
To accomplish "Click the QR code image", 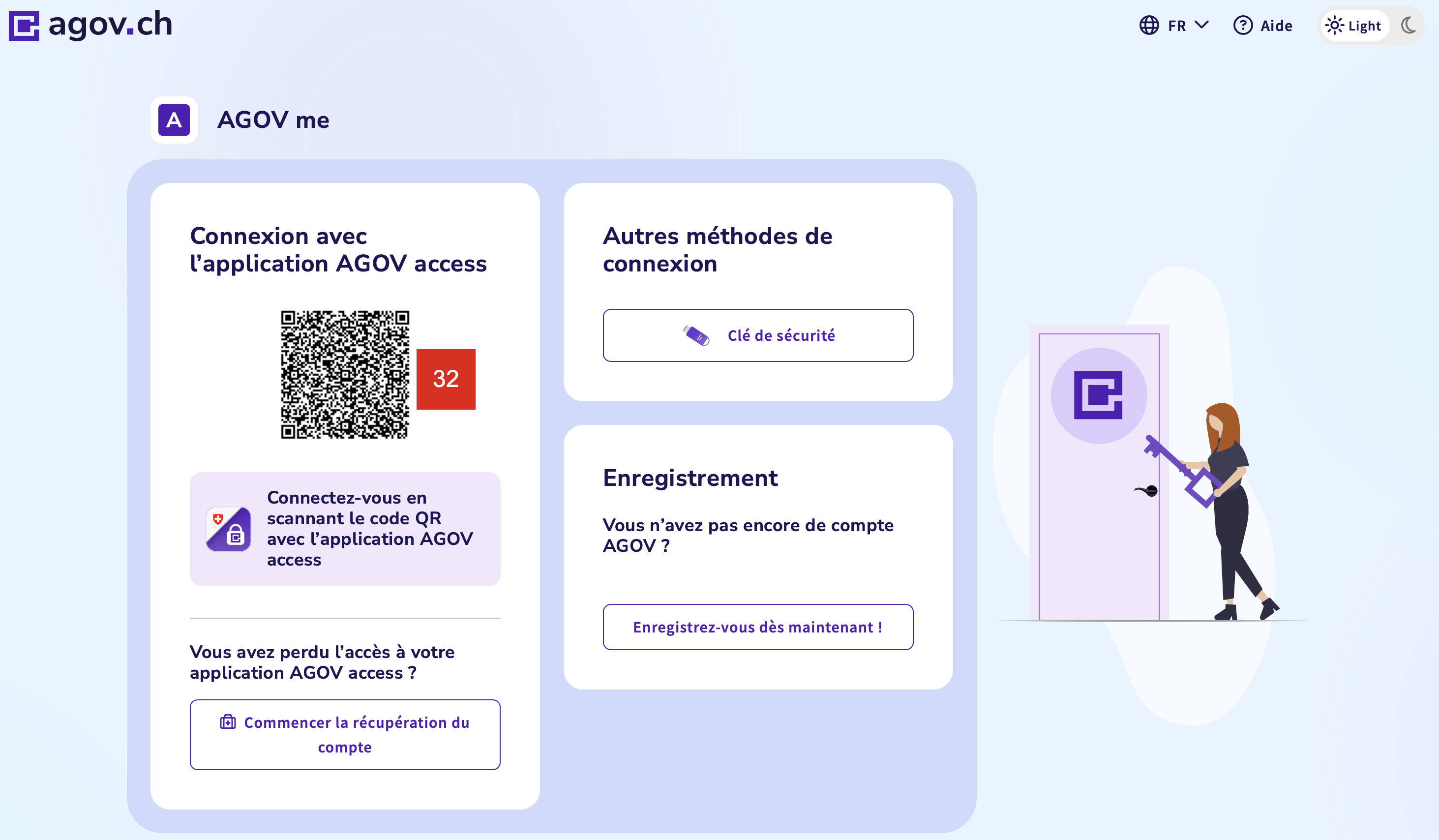I will point(345,375).
